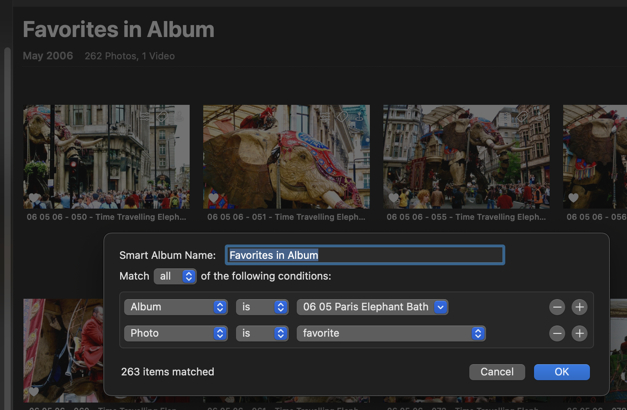
Task: Select photo 050 Time Travelling Elephant thumbnail
Action: [106, 157]
